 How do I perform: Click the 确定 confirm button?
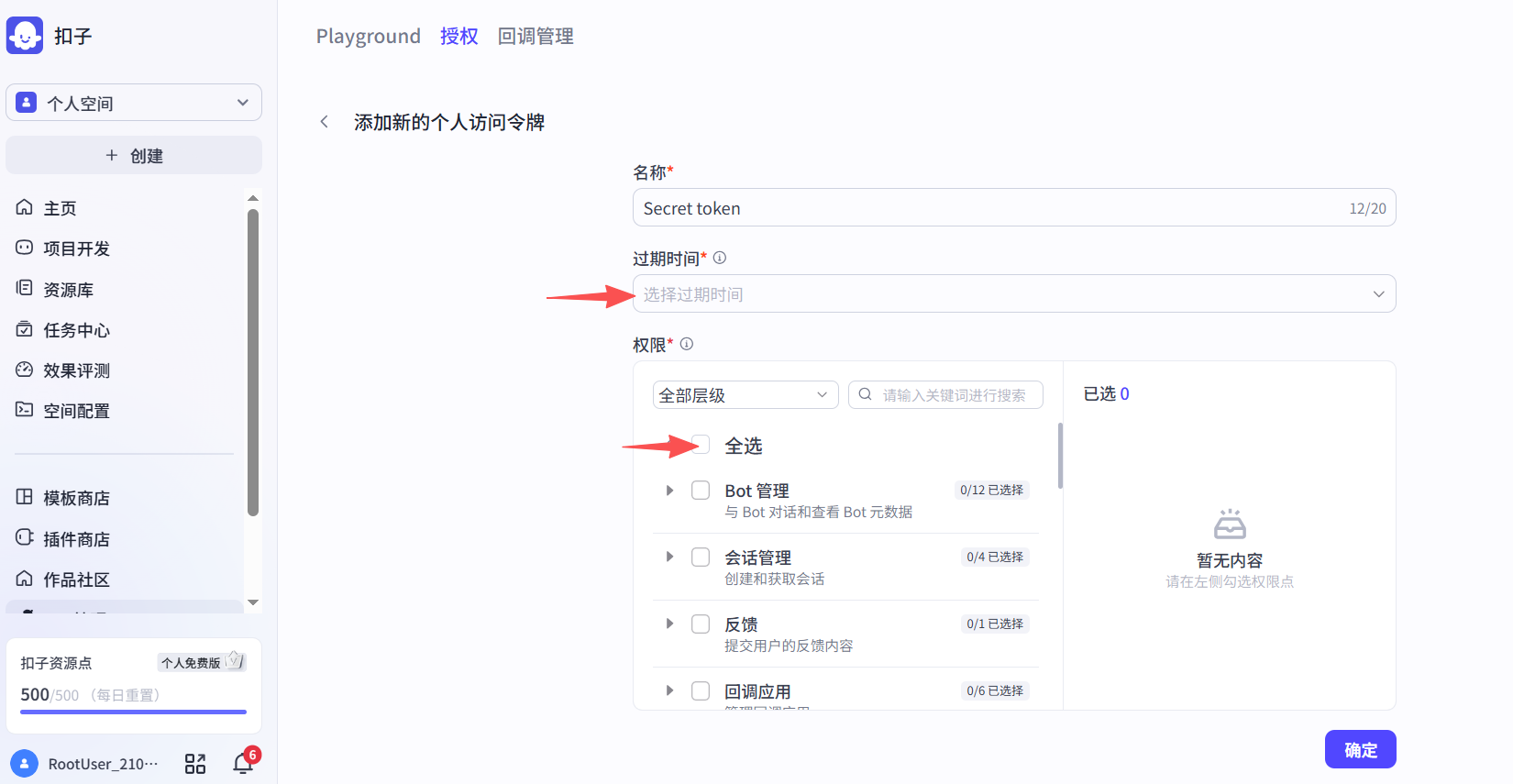[1360, 749]
